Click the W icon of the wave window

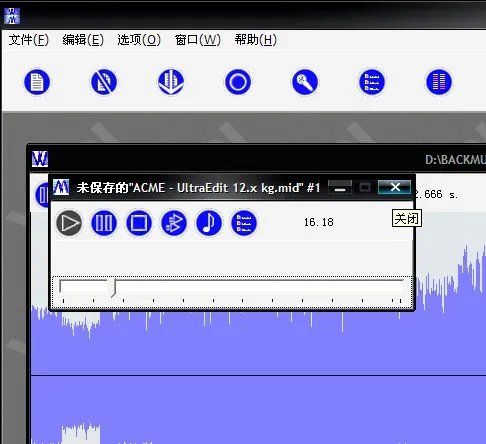(40, 159)
